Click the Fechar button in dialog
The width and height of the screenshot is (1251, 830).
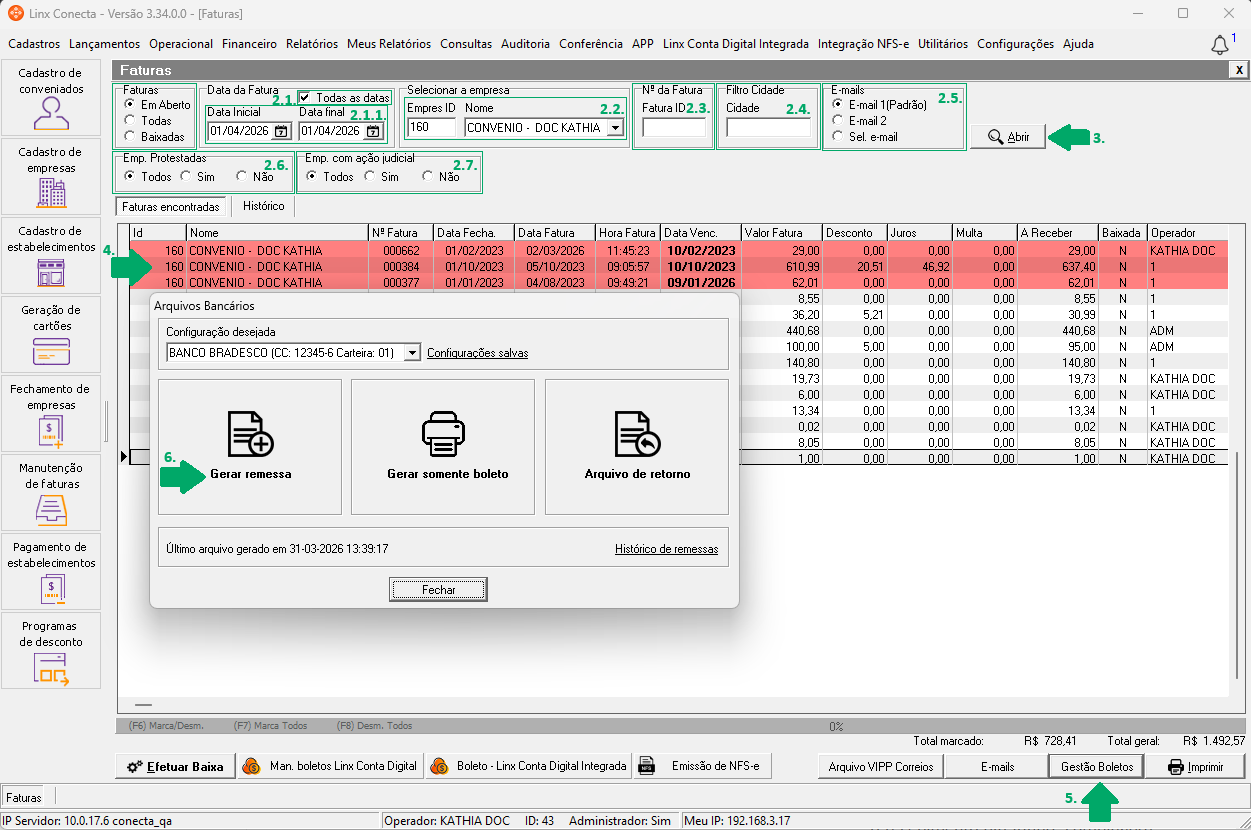coord(438,590)
